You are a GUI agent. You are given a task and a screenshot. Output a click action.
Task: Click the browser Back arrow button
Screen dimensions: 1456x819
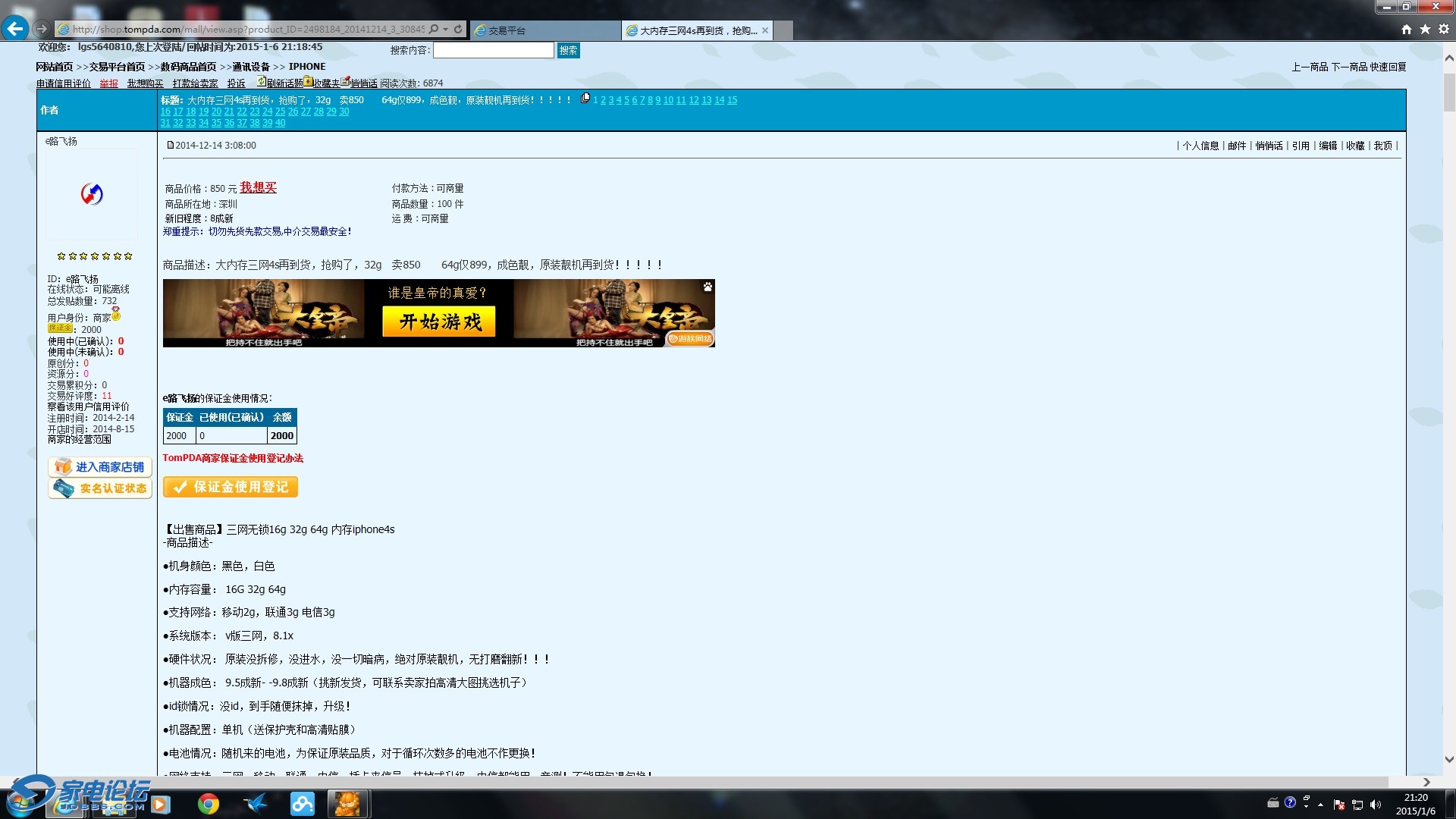(14, 29)
